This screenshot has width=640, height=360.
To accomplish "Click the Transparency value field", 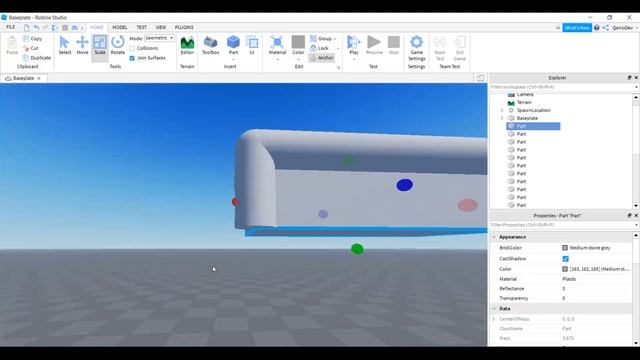I will point(596,298).
